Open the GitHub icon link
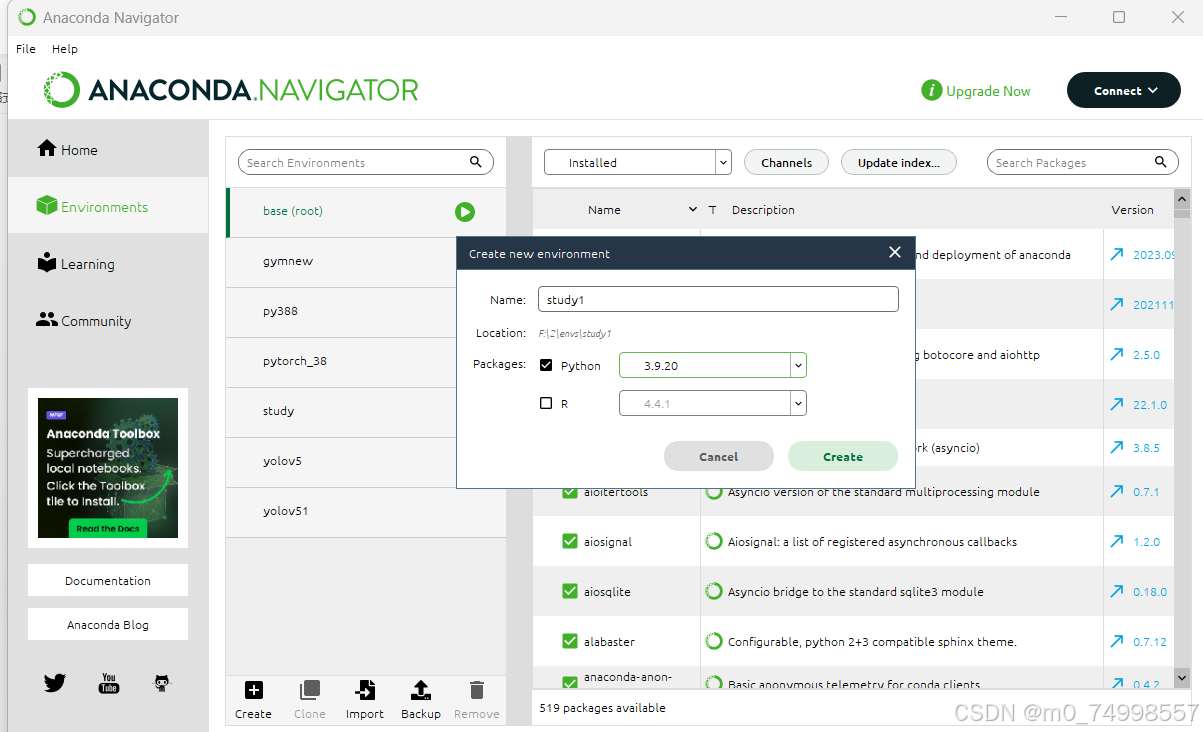This screenshot has height=732, width=1203. tap(161, 683)
